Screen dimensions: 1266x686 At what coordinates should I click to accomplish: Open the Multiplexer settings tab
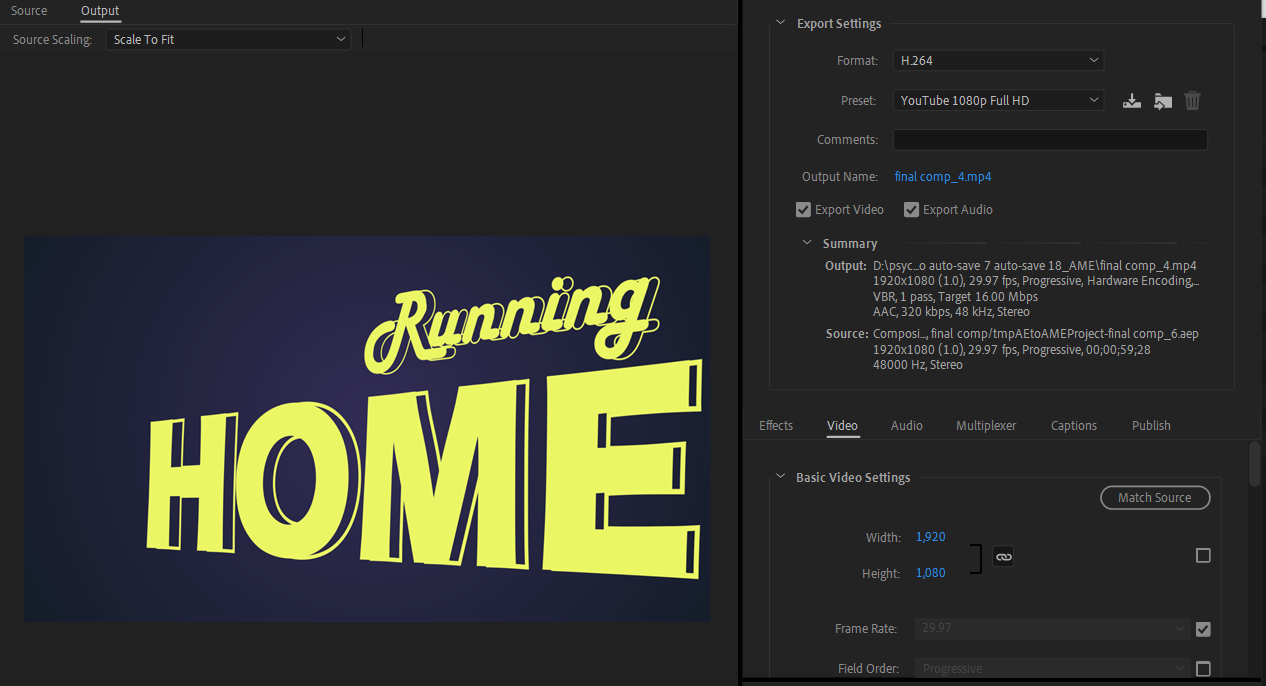986,425
